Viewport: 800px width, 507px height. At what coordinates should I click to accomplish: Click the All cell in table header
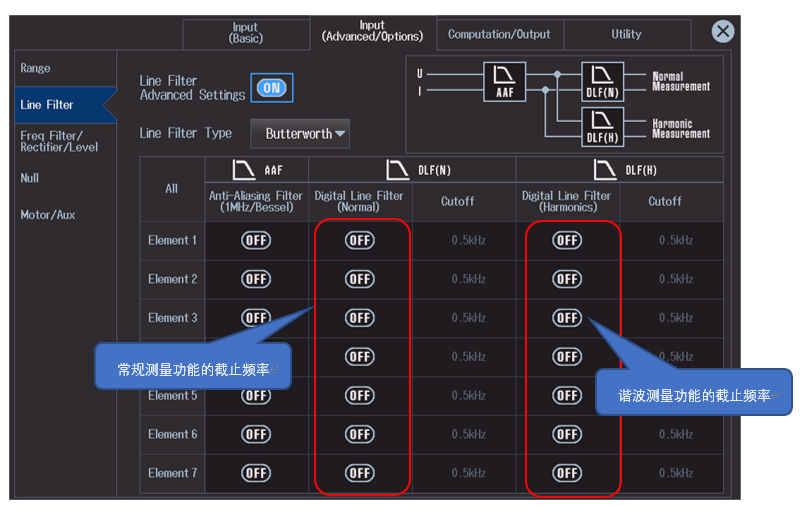(172, 188)
